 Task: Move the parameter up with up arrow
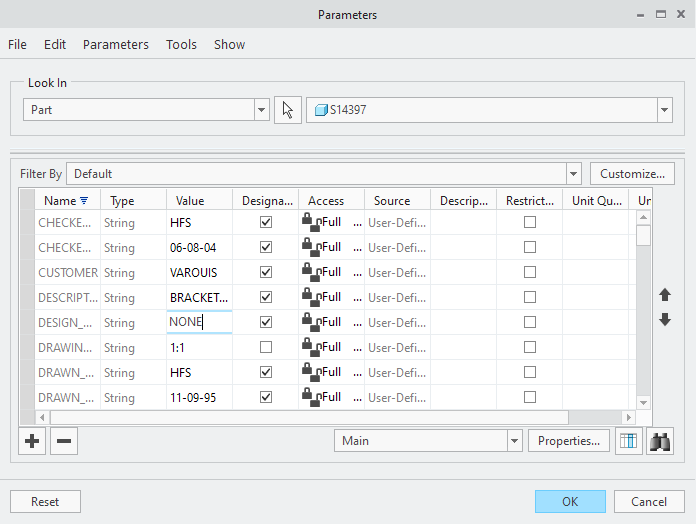664,295
